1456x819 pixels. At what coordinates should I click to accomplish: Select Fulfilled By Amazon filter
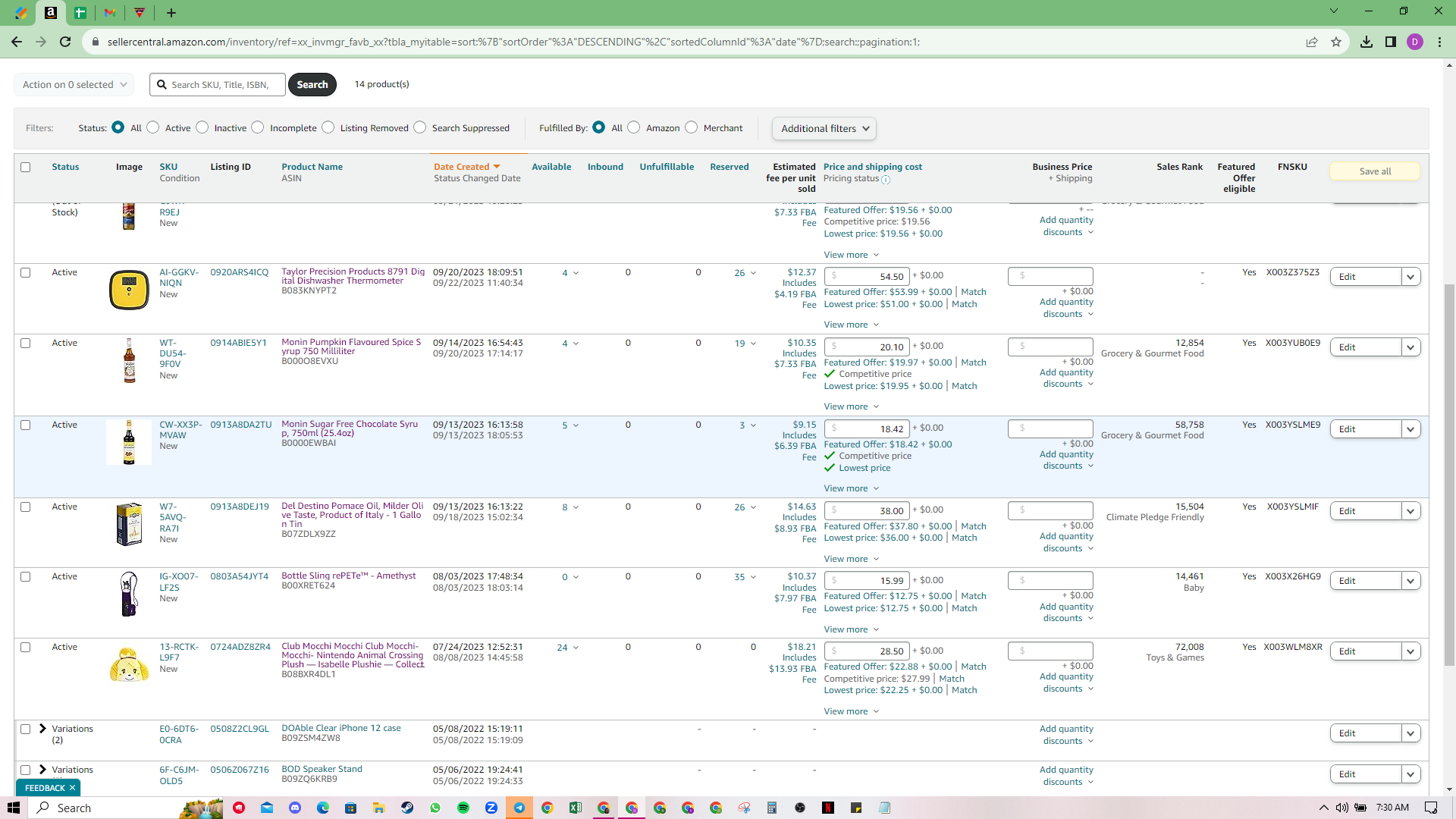point(634,127)
